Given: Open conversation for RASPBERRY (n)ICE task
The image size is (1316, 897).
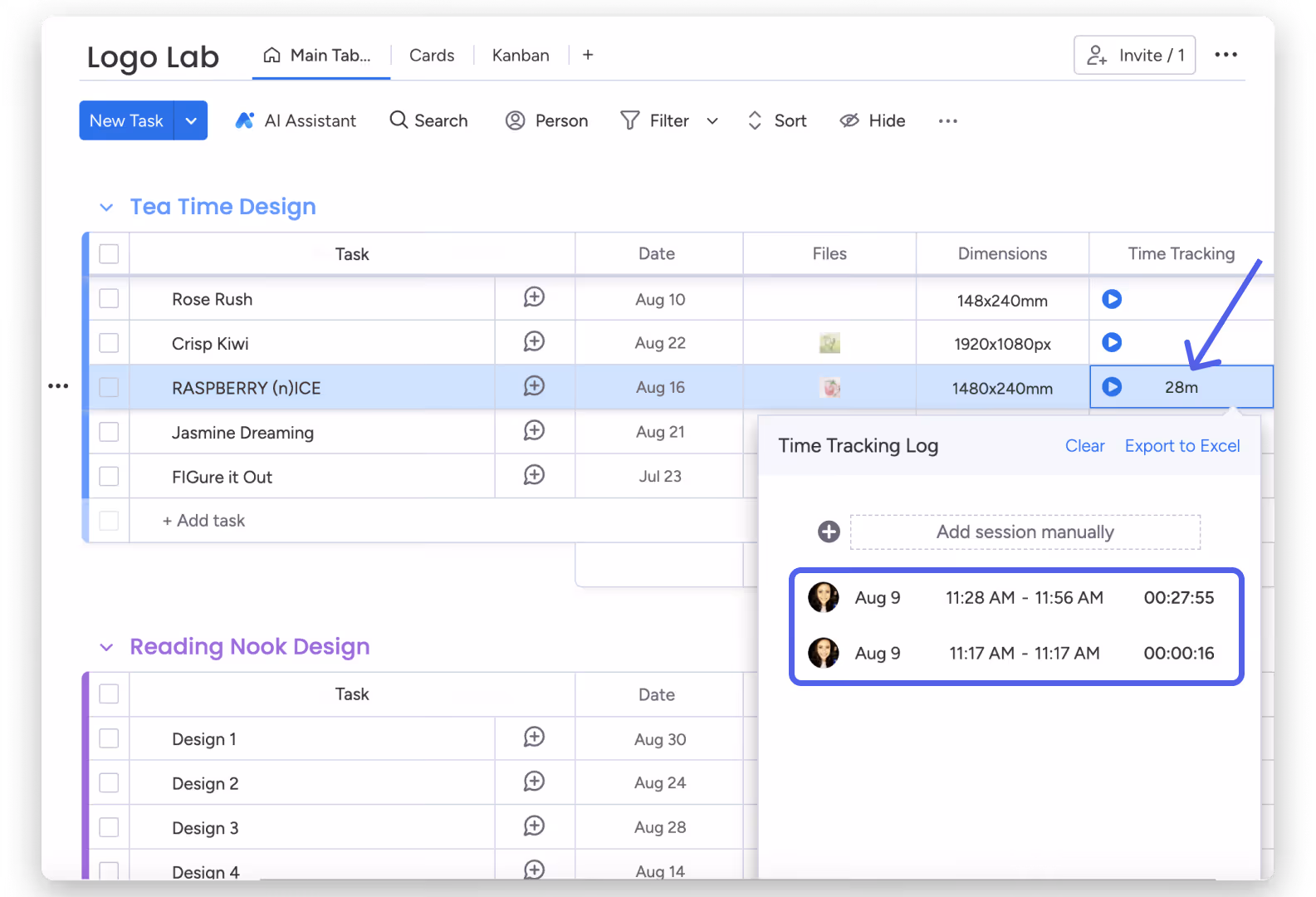Looking at the screenshot, I should [x=534, y=386].
